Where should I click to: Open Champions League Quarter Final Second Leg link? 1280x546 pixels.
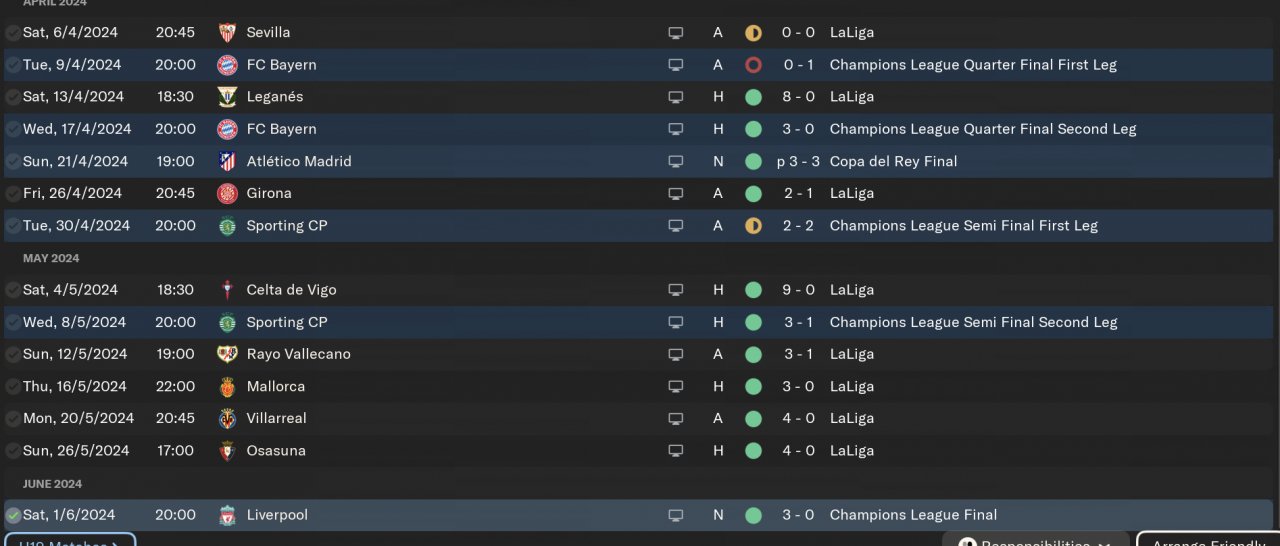983,129
